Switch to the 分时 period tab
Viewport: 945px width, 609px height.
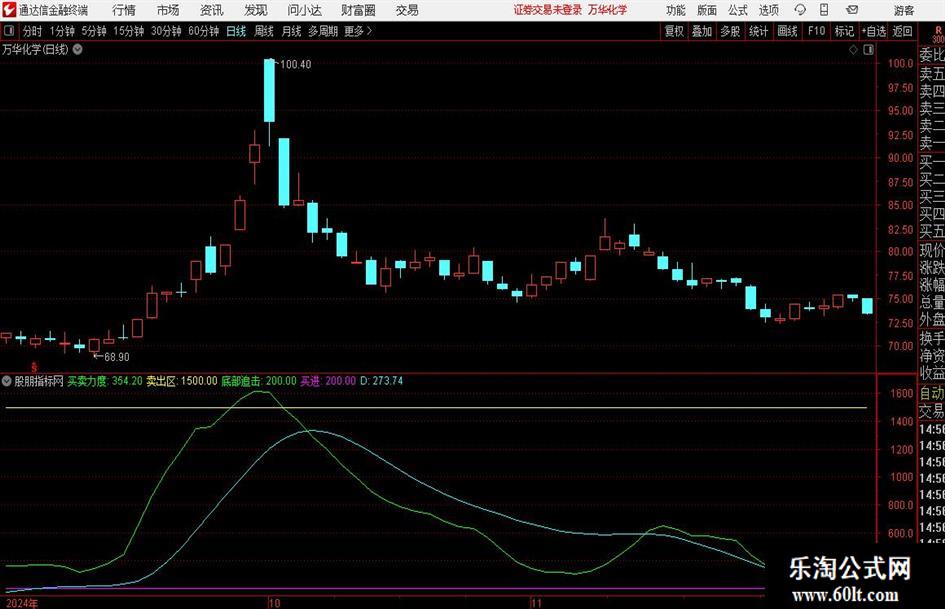click(33, 31)
